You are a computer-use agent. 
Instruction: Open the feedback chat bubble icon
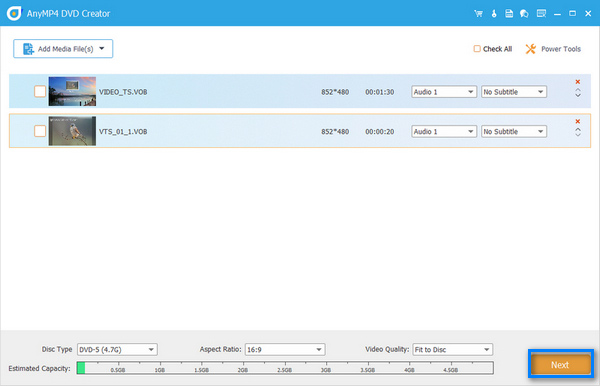[x=524, y=14]
